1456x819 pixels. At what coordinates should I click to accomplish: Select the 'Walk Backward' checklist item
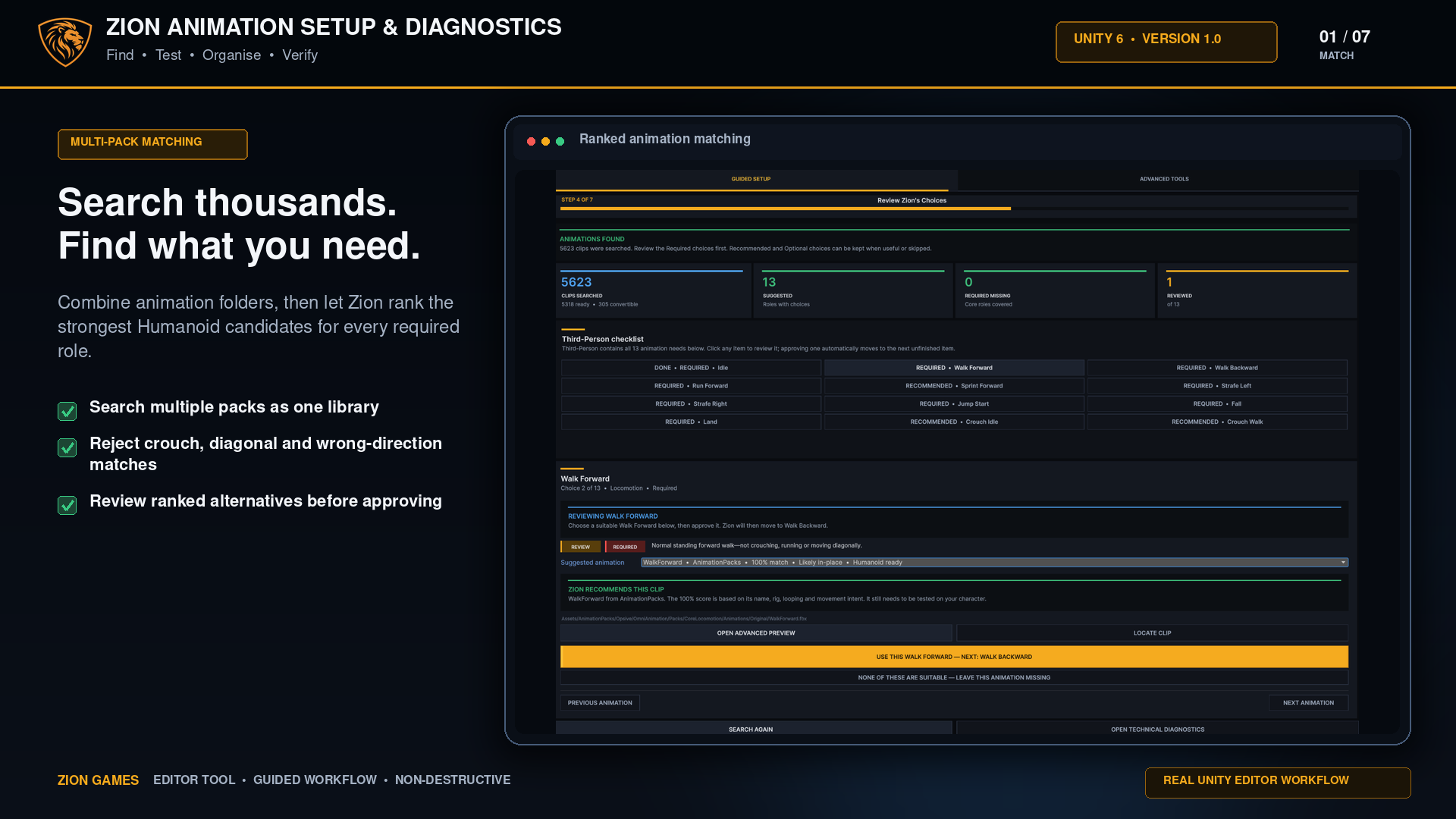point(1217,368)
